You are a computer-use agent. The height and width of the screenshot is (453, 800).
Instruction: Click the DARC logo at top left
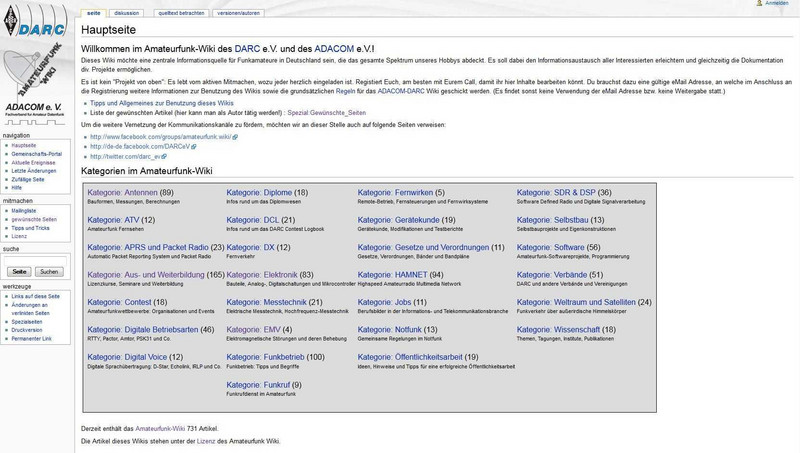pyautogui.click(x=35, y=20)
